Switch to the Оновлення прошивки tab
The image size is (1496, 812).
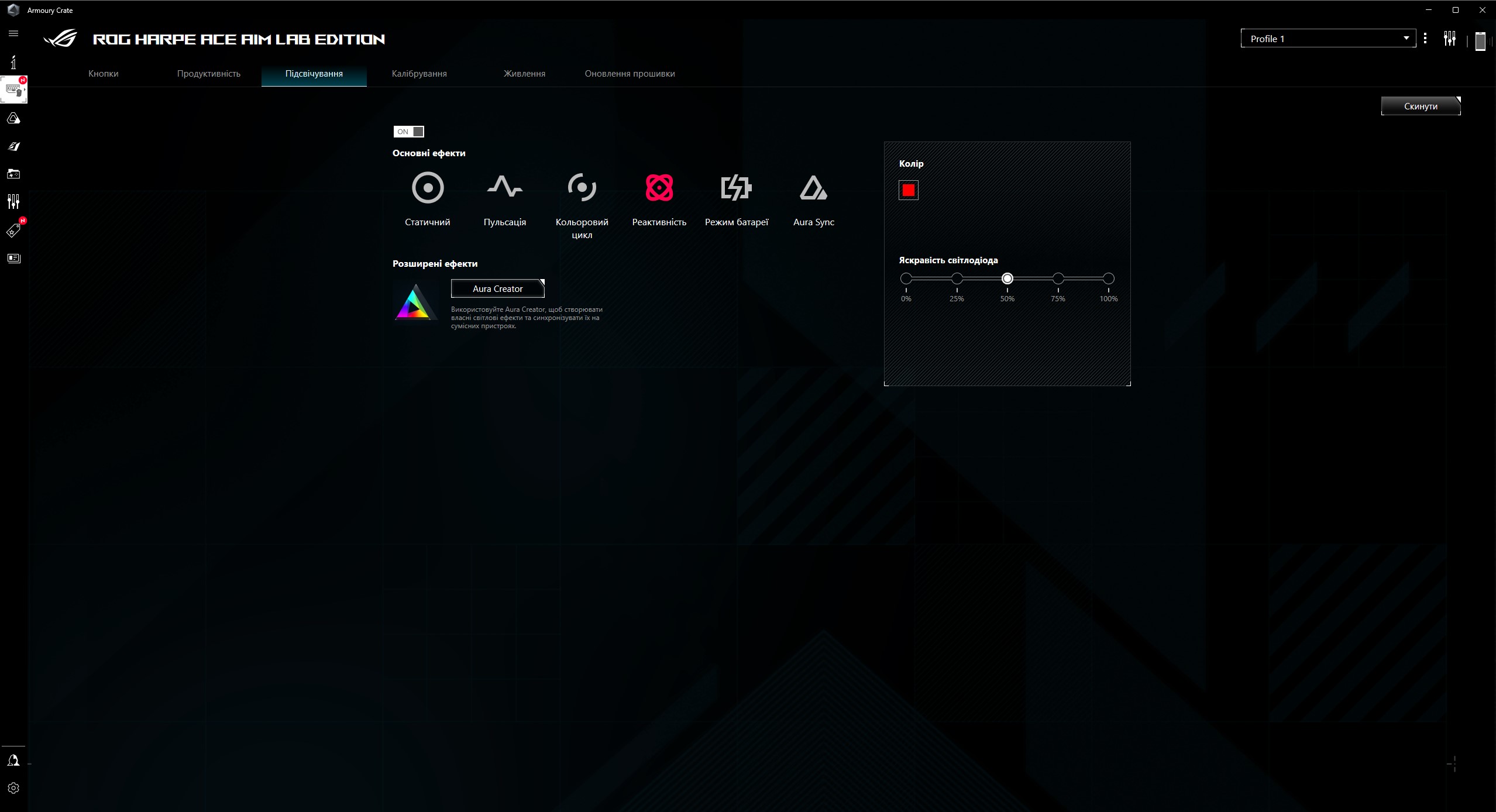pos(630,74)
